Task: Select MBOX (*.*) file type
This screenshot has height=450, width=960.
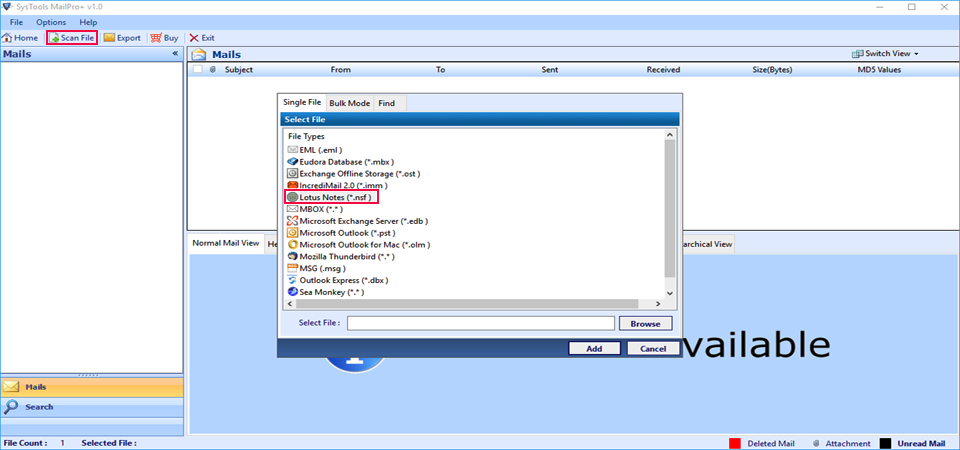Action: point(315,209)
